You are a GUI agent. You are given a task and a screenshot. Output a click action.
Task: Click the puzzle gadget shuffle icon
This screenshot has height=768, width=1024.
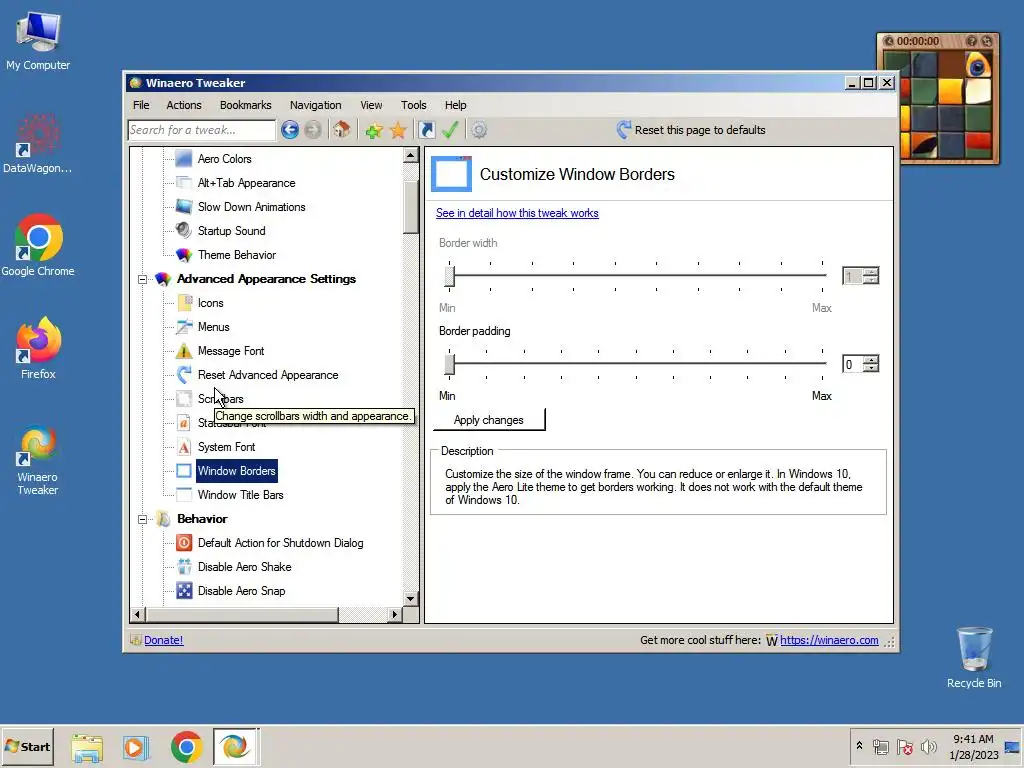[x=986, y=41]
